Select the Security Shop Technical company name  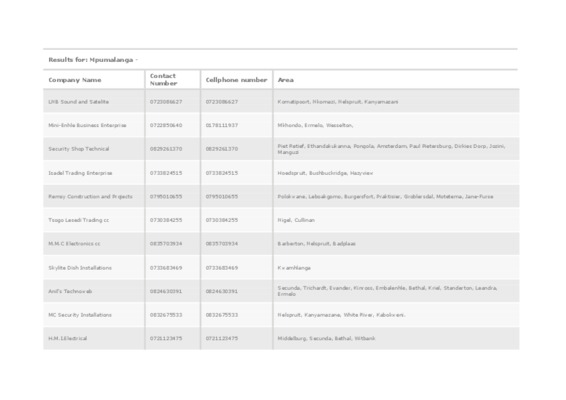coord(79,149)
